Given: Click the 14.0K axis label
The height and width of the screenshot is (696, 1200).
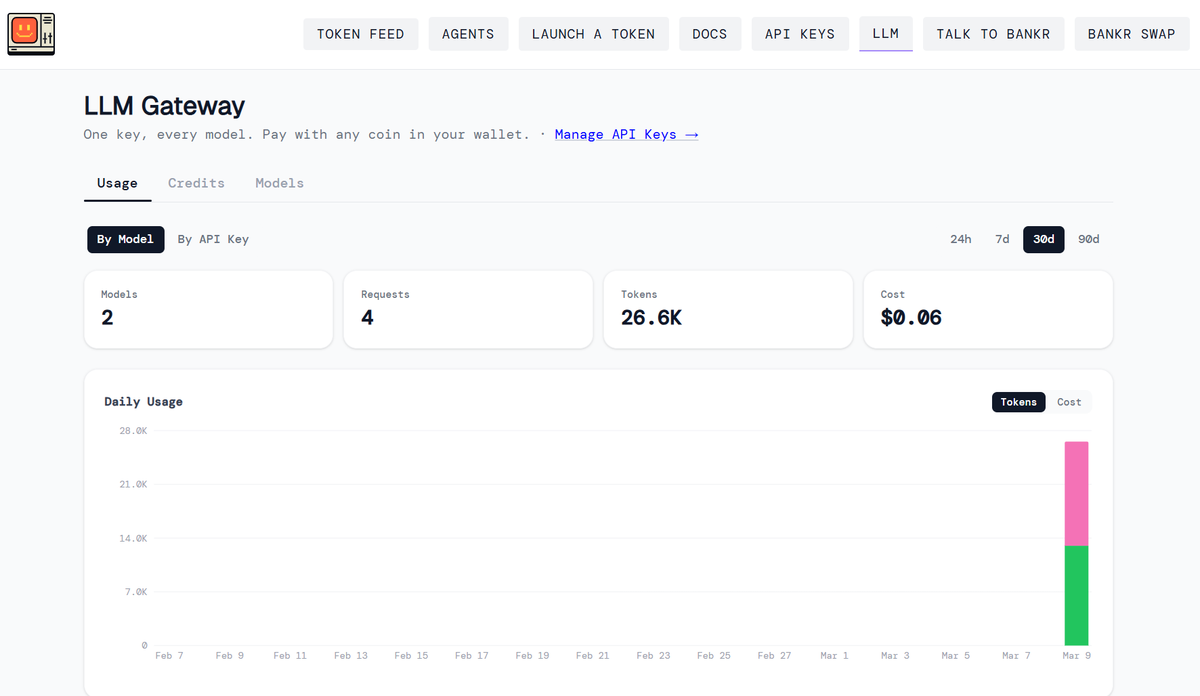Looking at the screenshot, I should (135, 538).
